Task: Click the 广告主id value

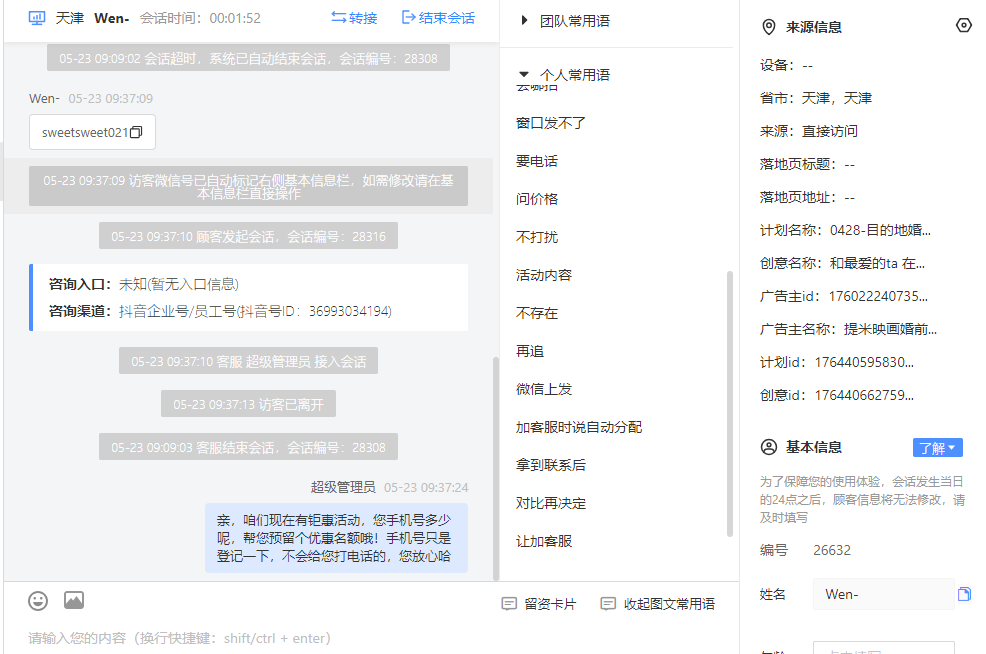Action: coord(878,296)
